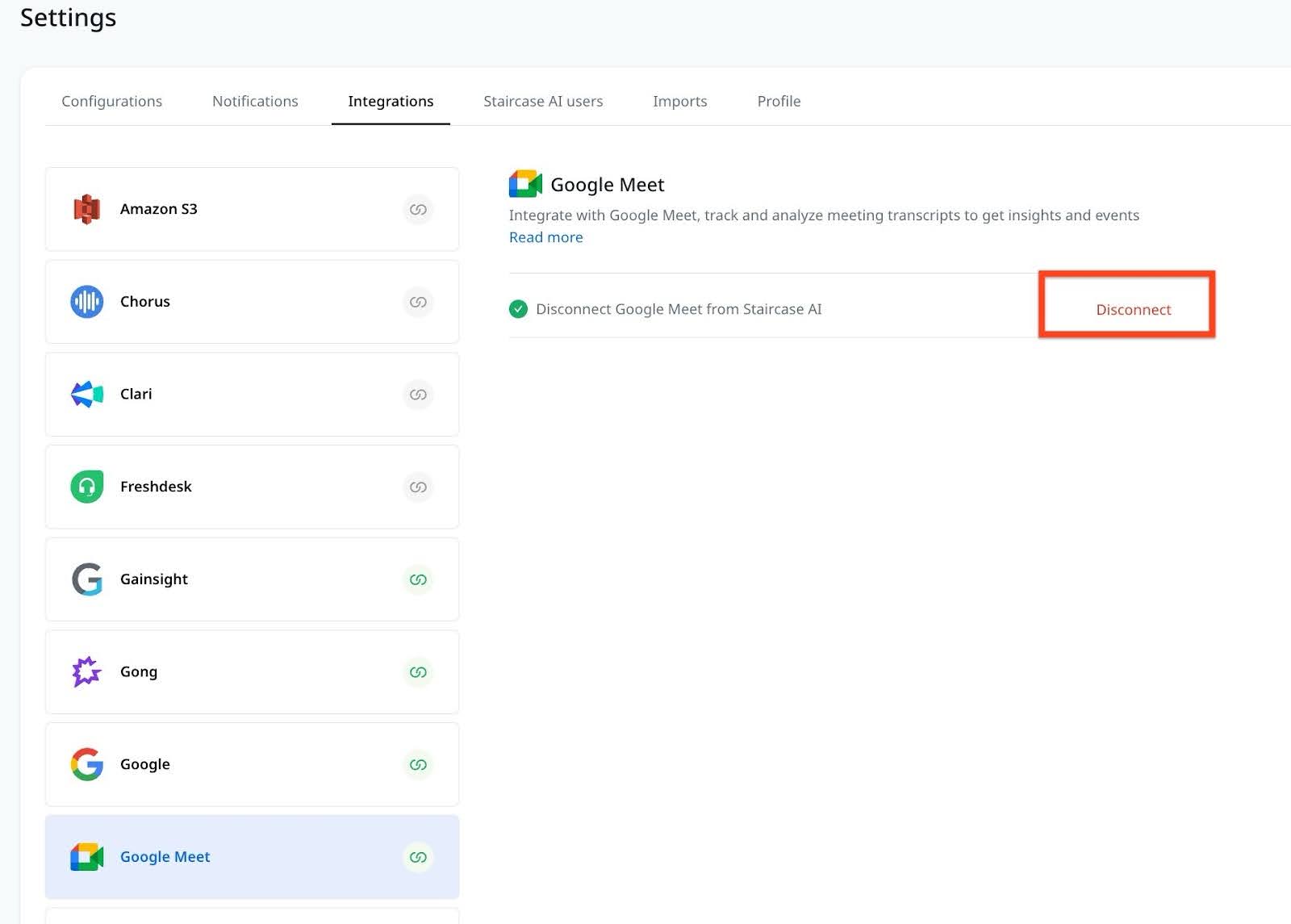Open the Configurations tab

pyautogui.click(x=112, y=102)
